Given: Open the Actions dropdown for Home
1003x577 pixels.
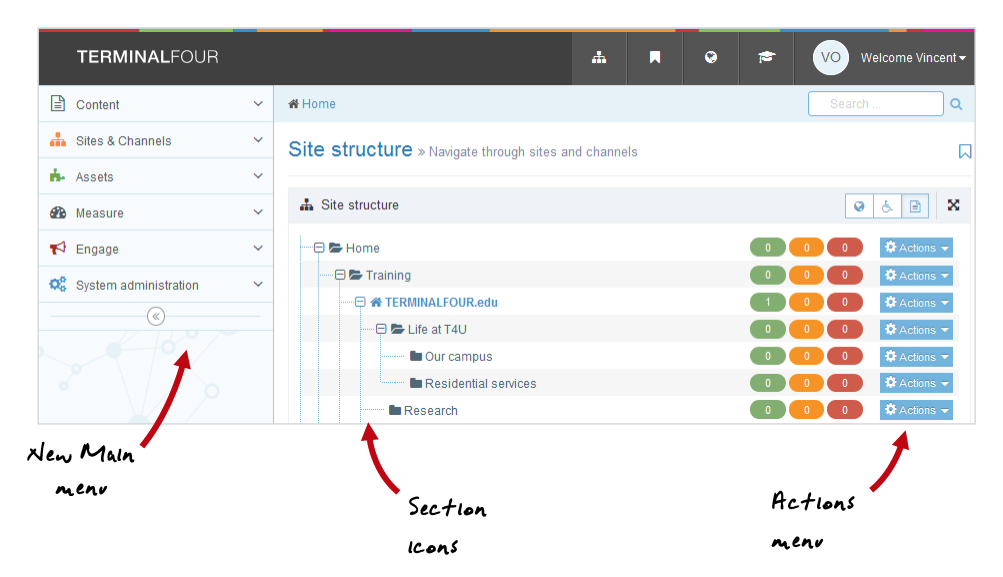Looking at the screenshot, I should [916, 248].
